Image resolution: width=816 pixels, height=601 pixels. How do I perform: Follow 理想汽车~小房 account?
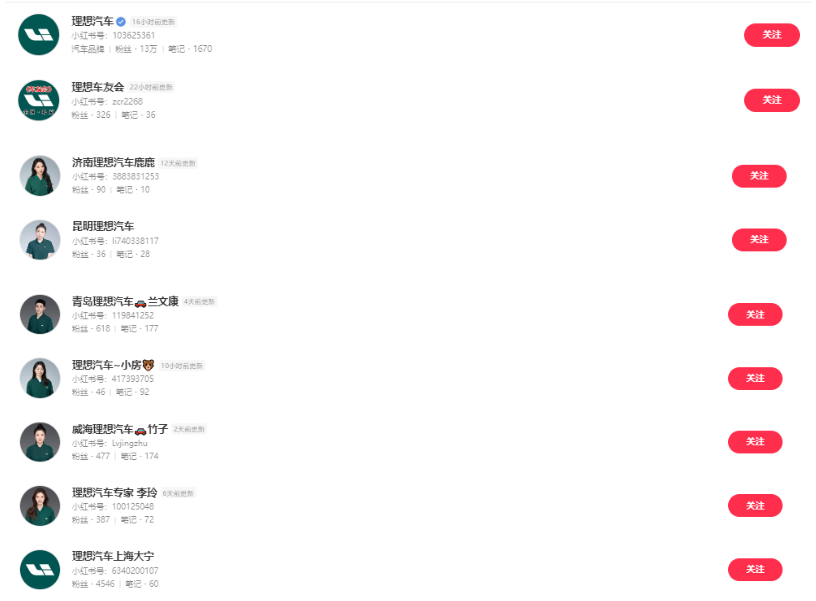pyautogui.click(x=755, y=378)
